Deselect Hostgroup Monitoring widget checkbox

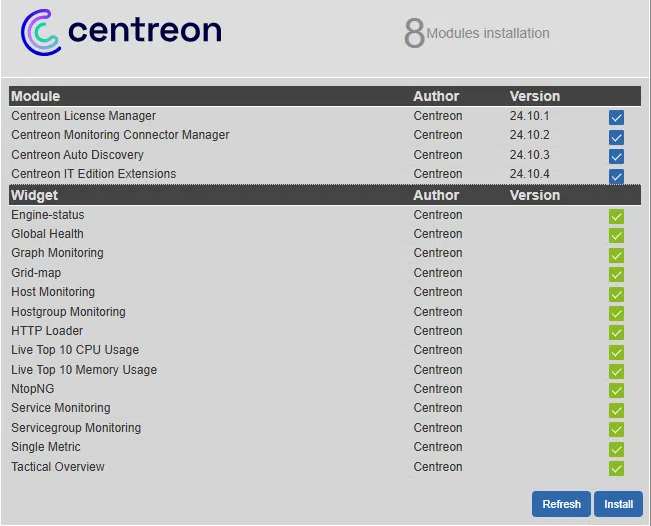coord(616,313)
